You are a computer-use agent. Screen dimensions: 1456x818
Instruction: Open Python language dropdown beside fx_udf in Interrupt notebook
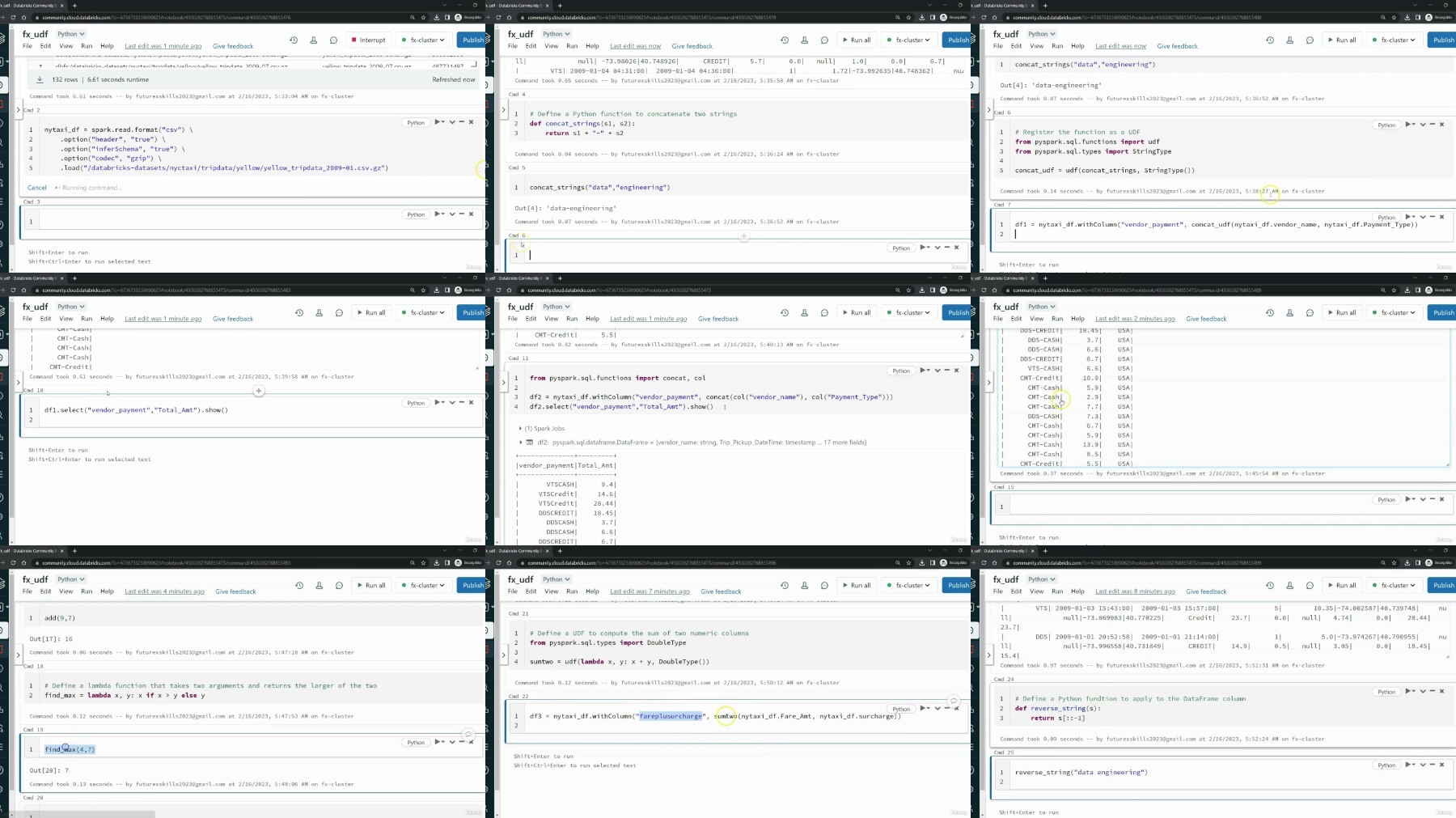point(71,34)
